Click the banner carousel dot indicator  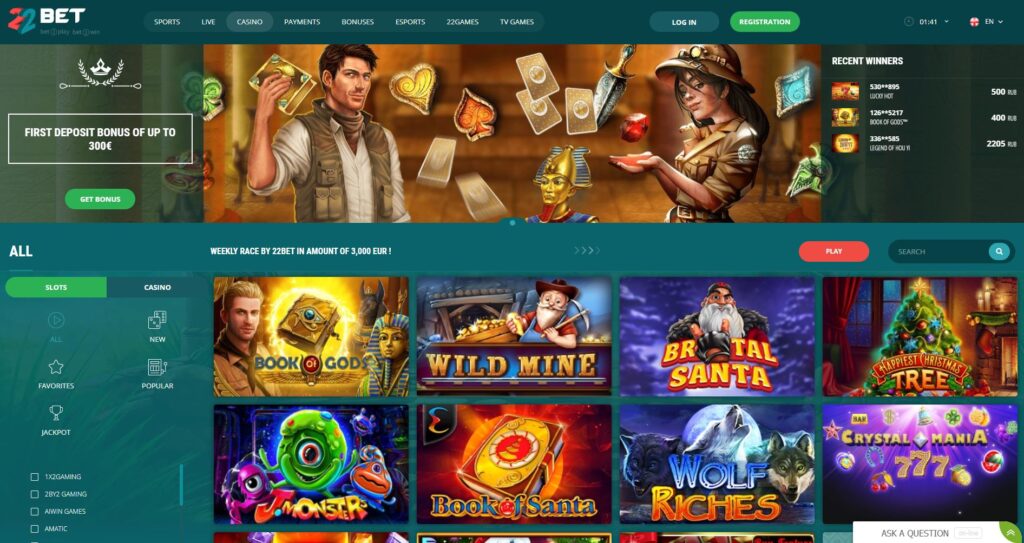[512, 223]
